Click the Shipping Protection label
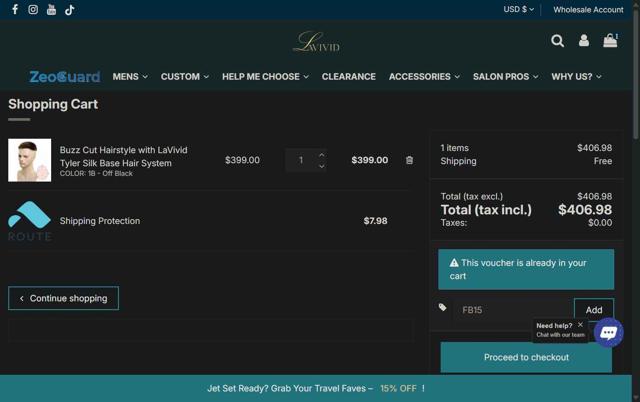Image resolution: width=640 pixels, height=402 pixels. point(100,221)
